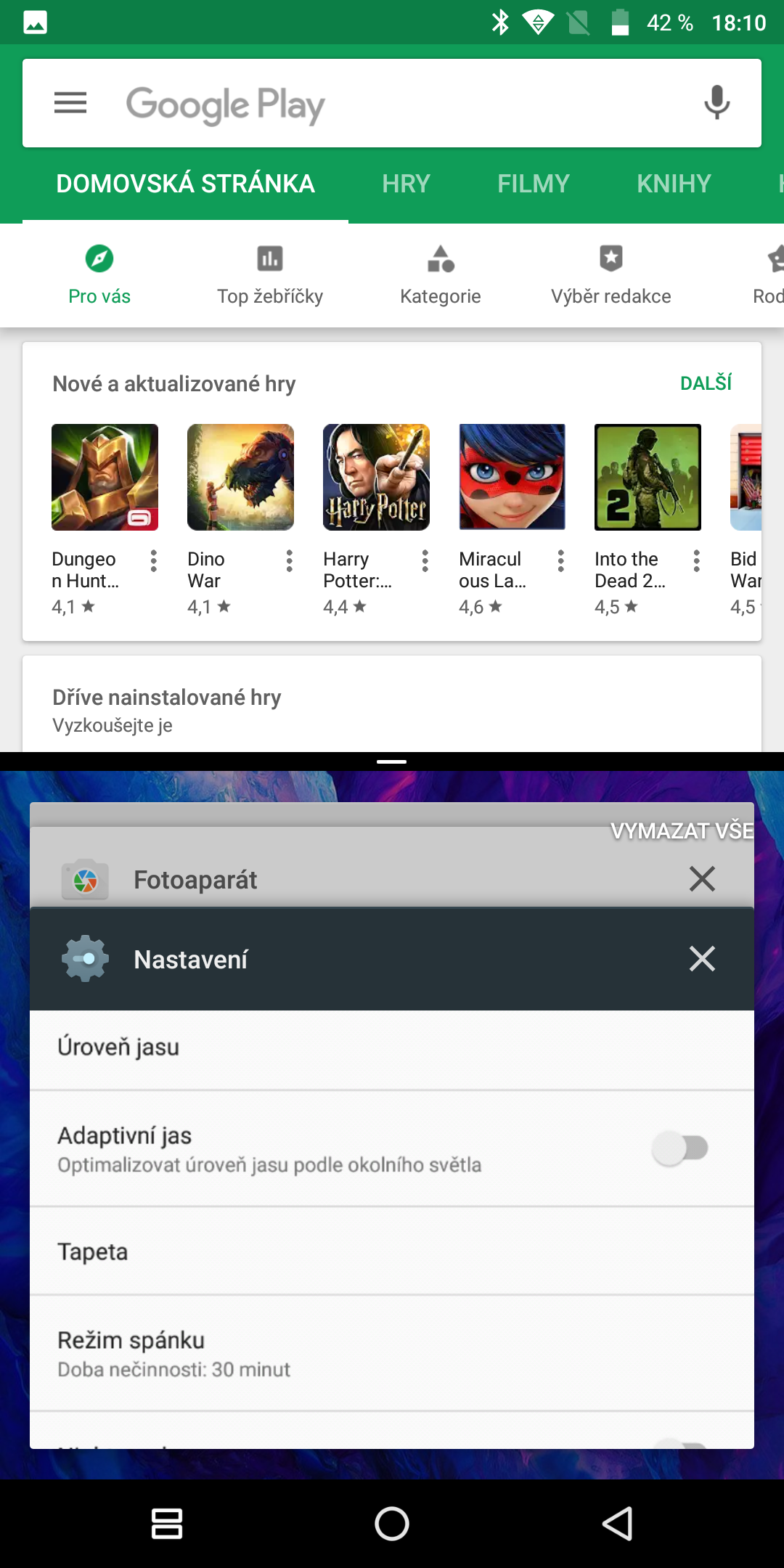
Task: Tap the Fotoaparát card title
Action: [195, 880]
